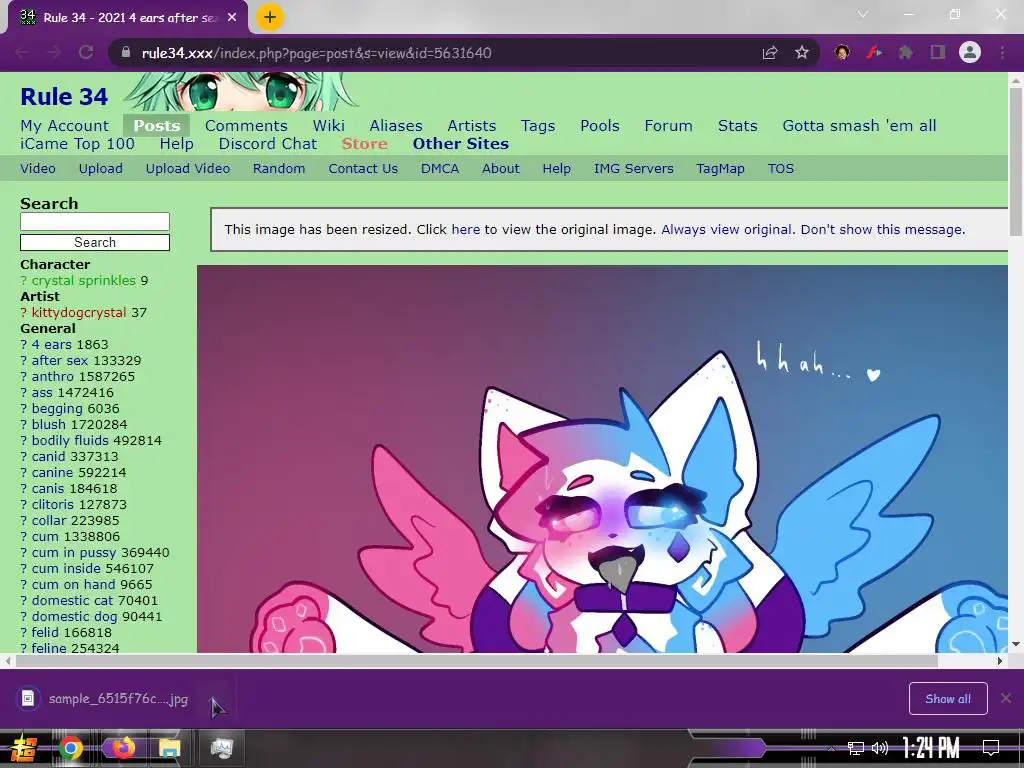Image resolution: width=1024 pixels, height=768 pixels.
Task: Click the Search button in sidebar
Action: point(95,242)
